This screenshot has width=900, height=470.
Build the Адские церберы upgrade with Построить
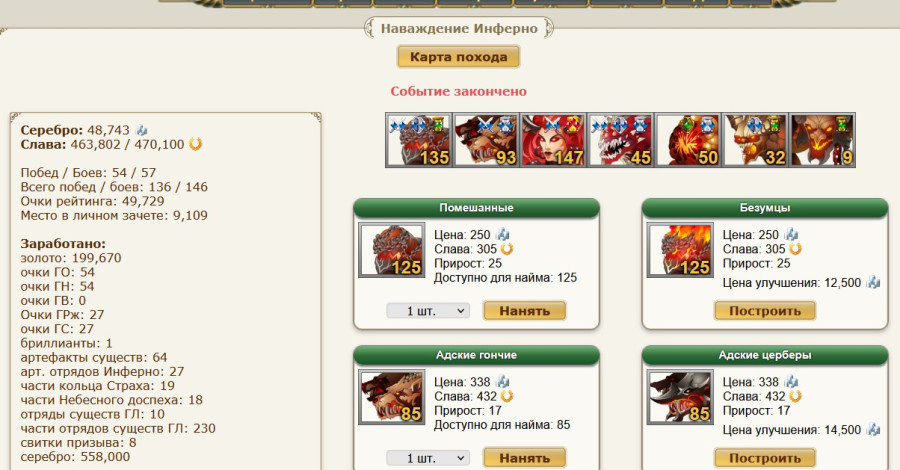click(x=765, y=458)
